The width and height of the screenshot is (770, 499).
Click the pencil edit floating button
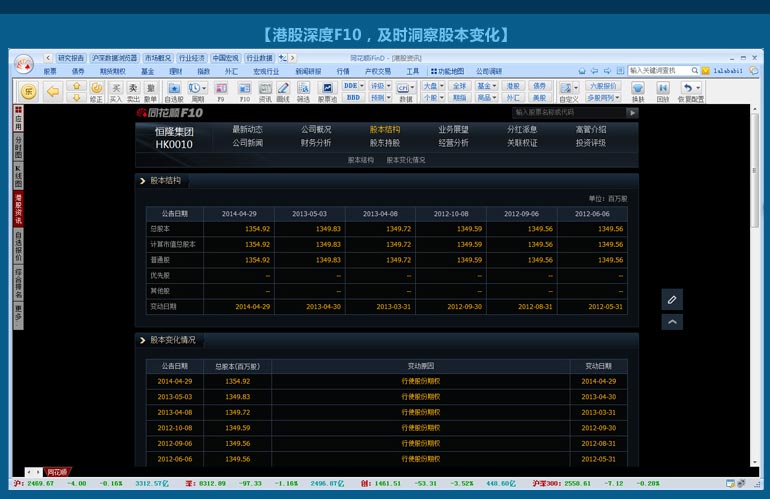tap(672, 300)
